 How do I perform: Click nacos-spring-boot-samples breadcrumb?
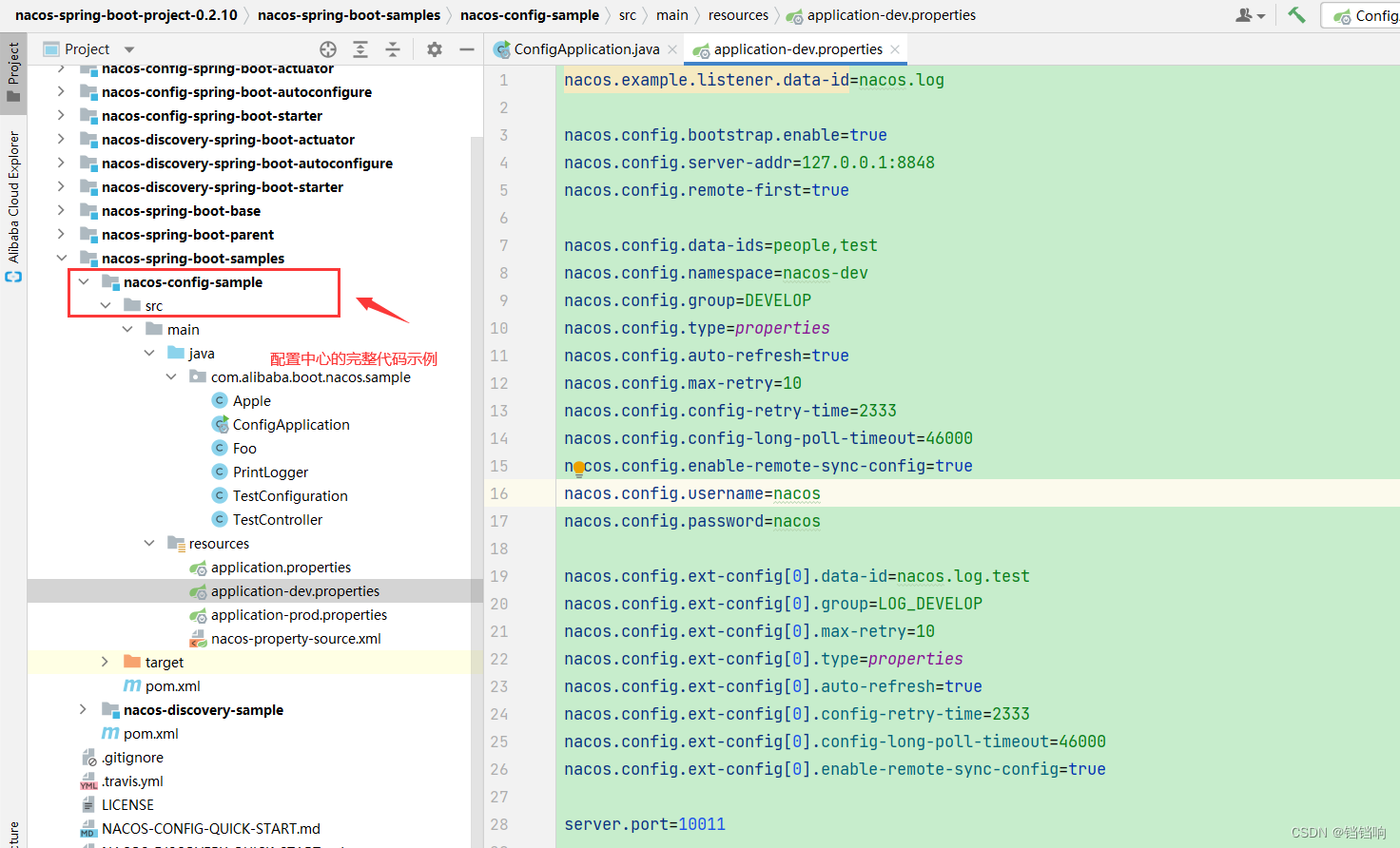349,15
